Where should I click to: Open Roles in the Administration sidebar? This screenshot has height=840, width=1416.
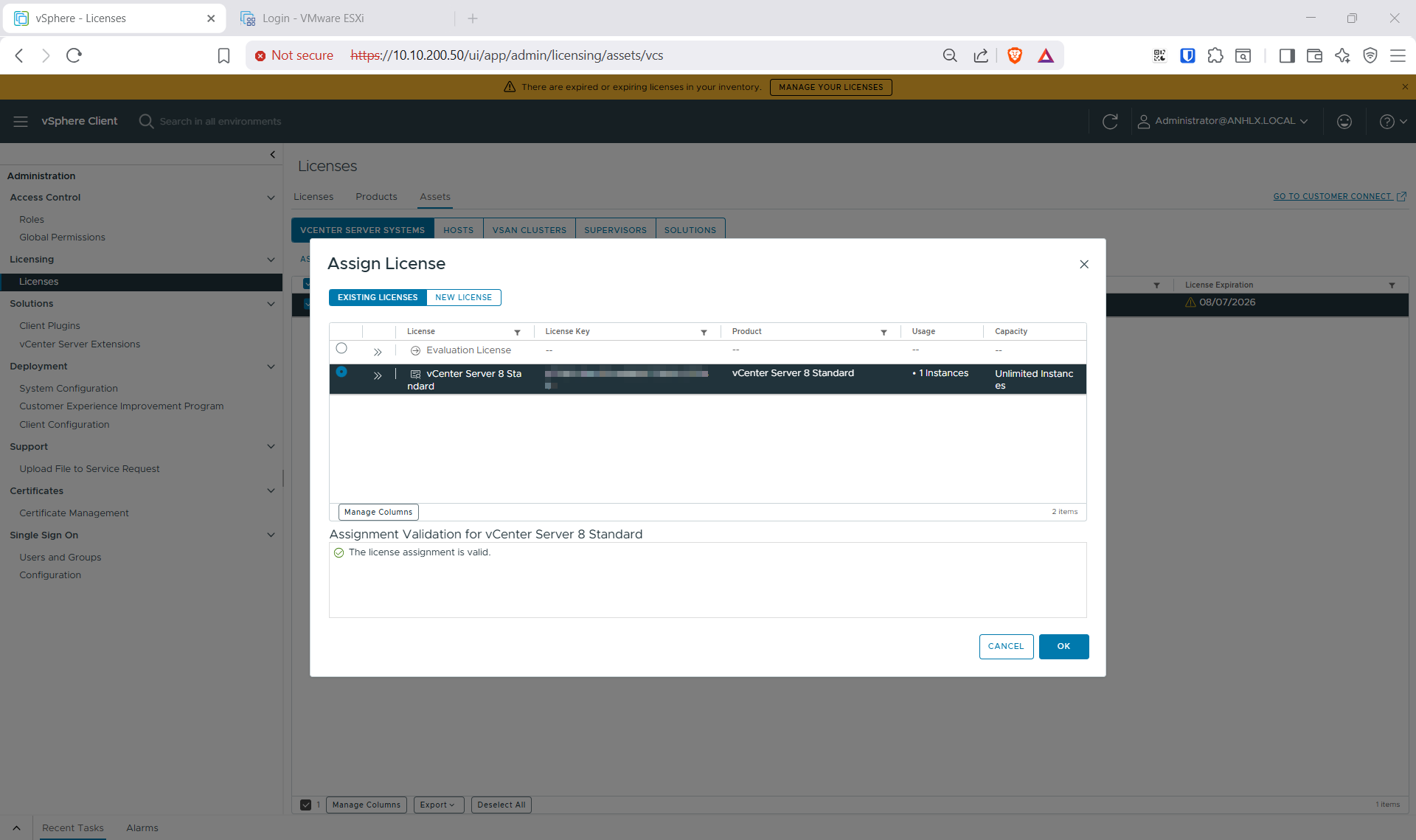point(32,220)
